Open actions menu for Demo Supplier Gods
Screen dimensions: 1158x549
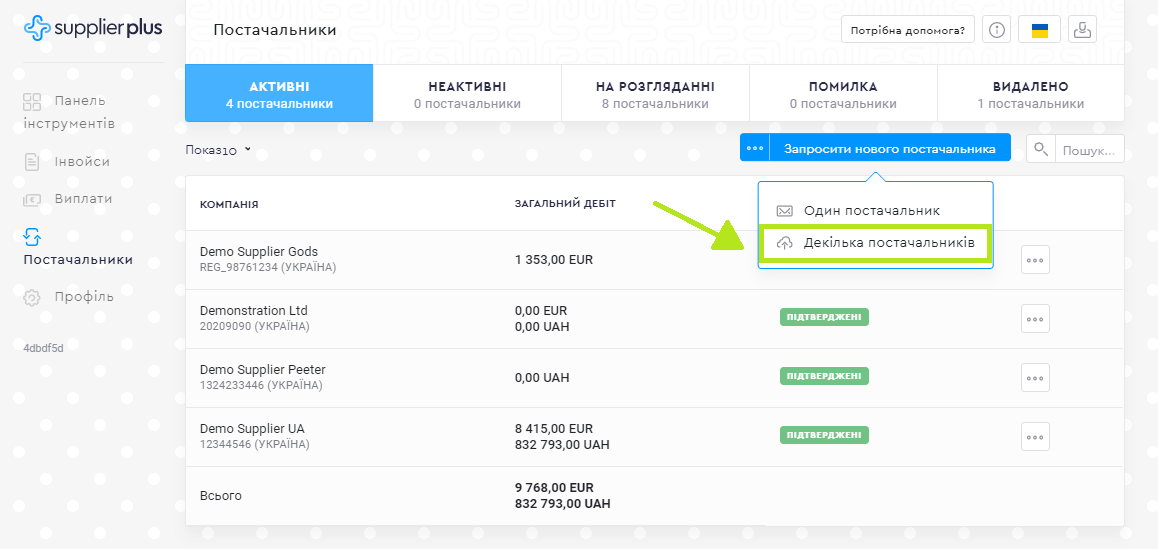coord(1035,260)
